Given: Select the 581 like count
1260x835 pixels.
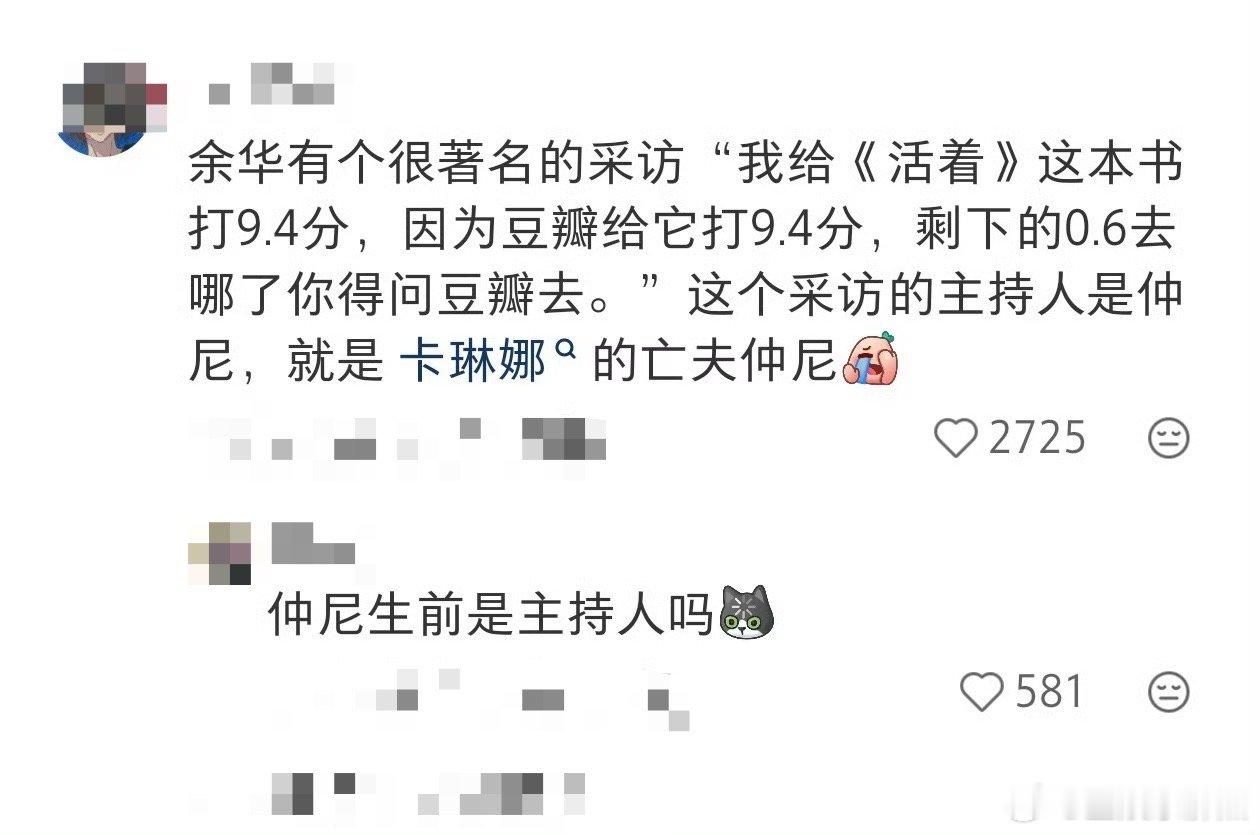Looking at the screenshot, I should [x=1049, y=691].
